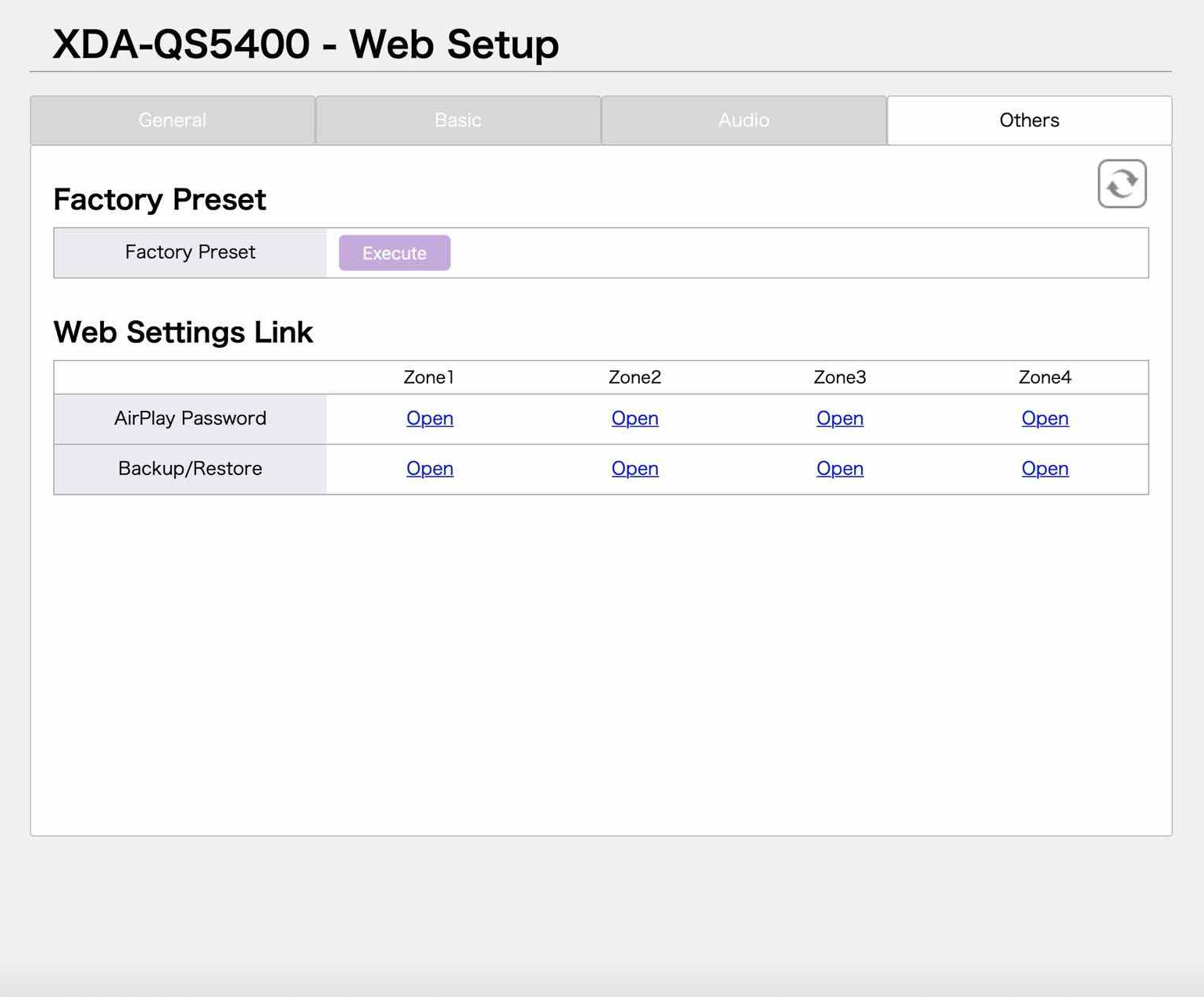Open Backup/Restore link for Zone4

tap(1045, 468)
